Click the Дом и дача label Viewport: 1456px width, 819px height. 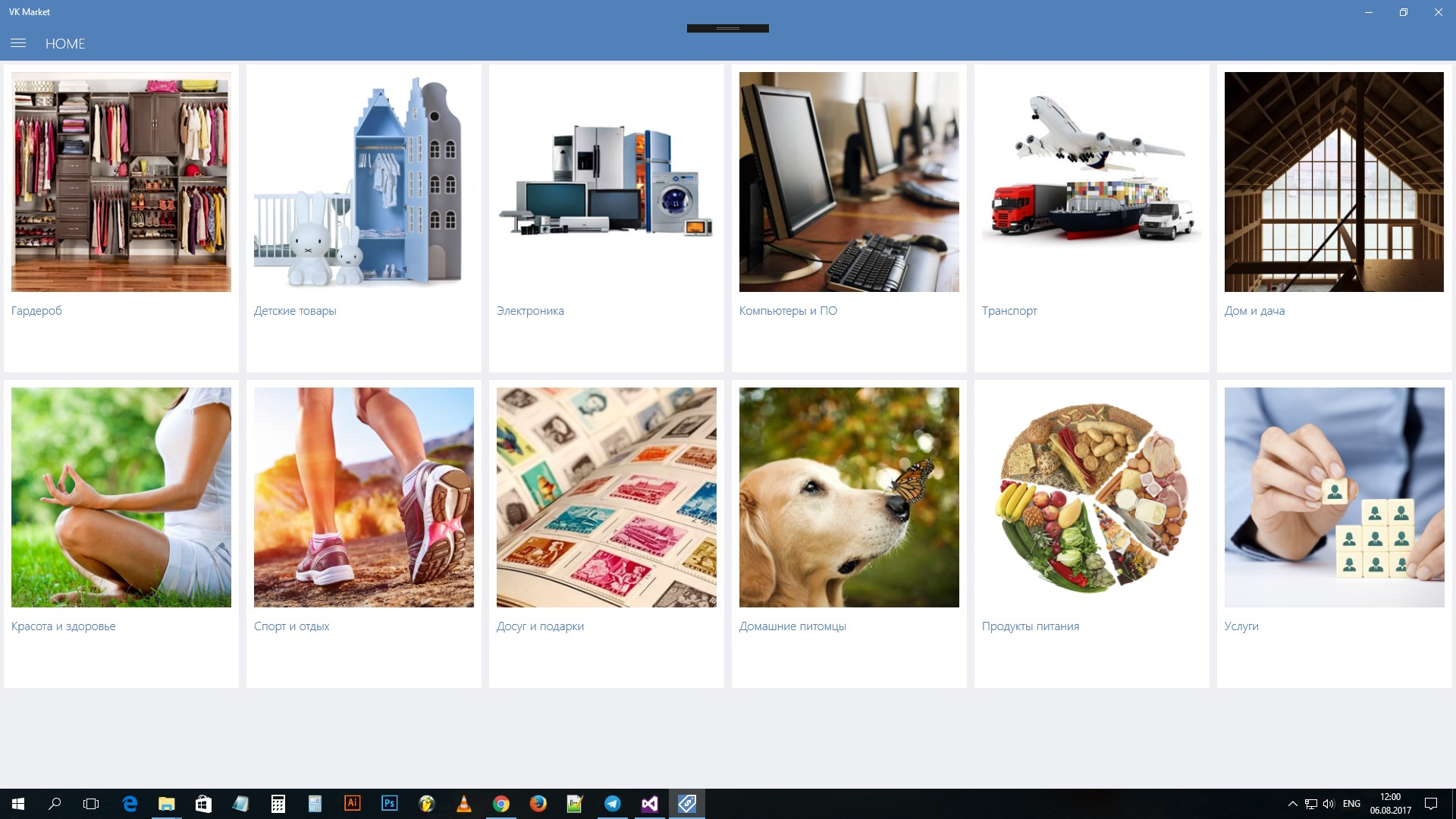coord(1254,311)
